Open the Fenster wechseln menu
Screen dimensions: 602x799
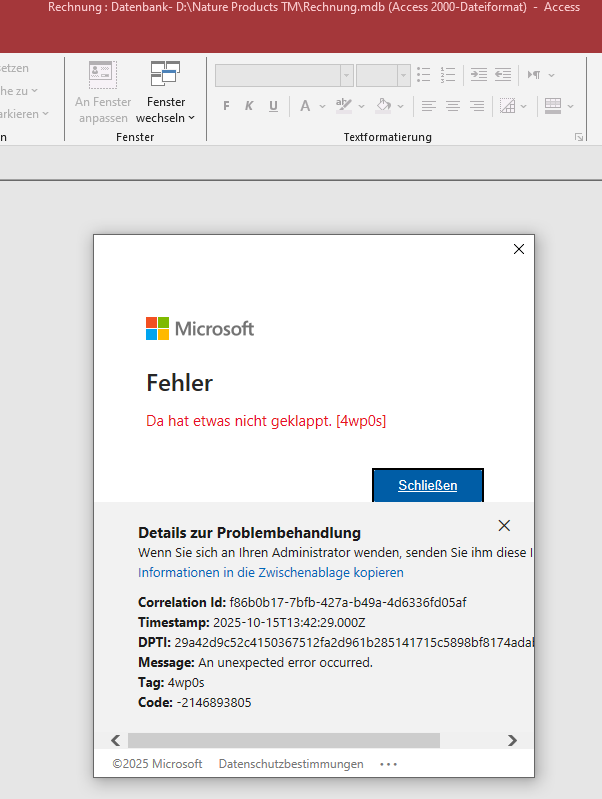pyautogui.click(x=165, y=93)
